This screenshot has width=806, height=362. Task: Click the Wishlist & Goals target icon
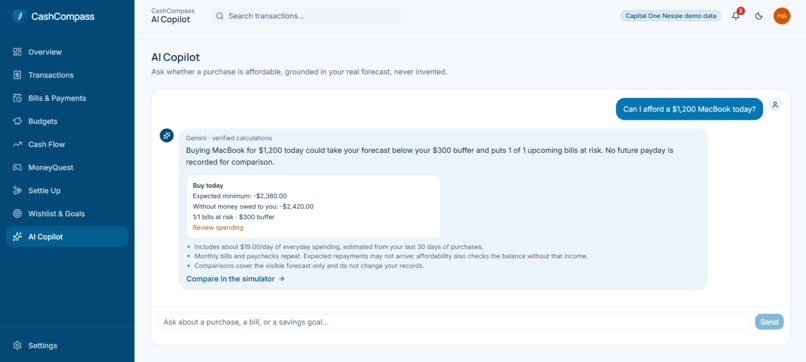pyautogui.click(x=17, y=213)
